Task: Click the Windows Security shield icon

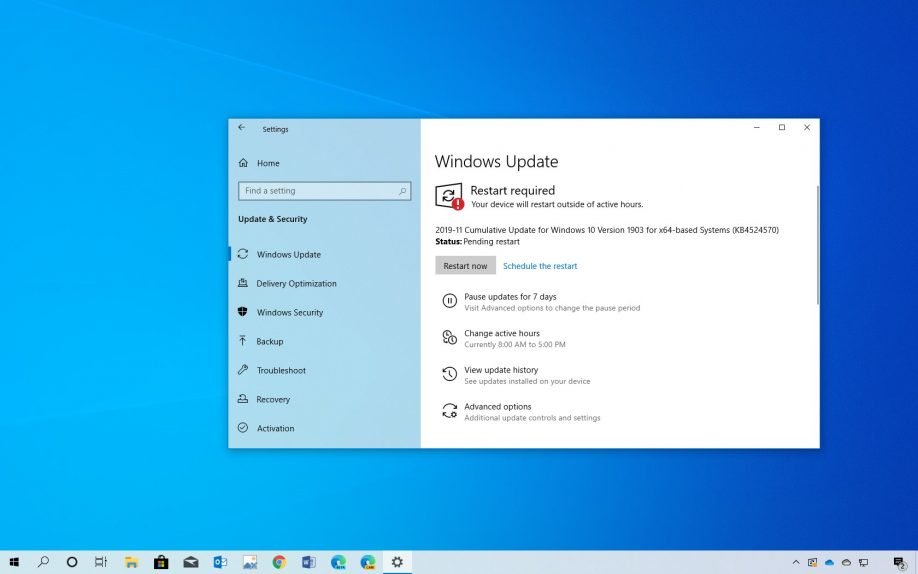Action: coord(243,312)
